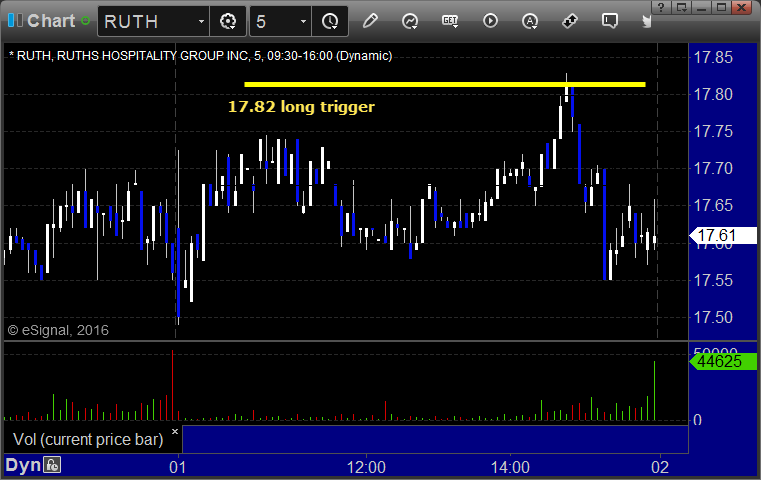Click the 17.50 price axis label

click(x=713, y=317)
